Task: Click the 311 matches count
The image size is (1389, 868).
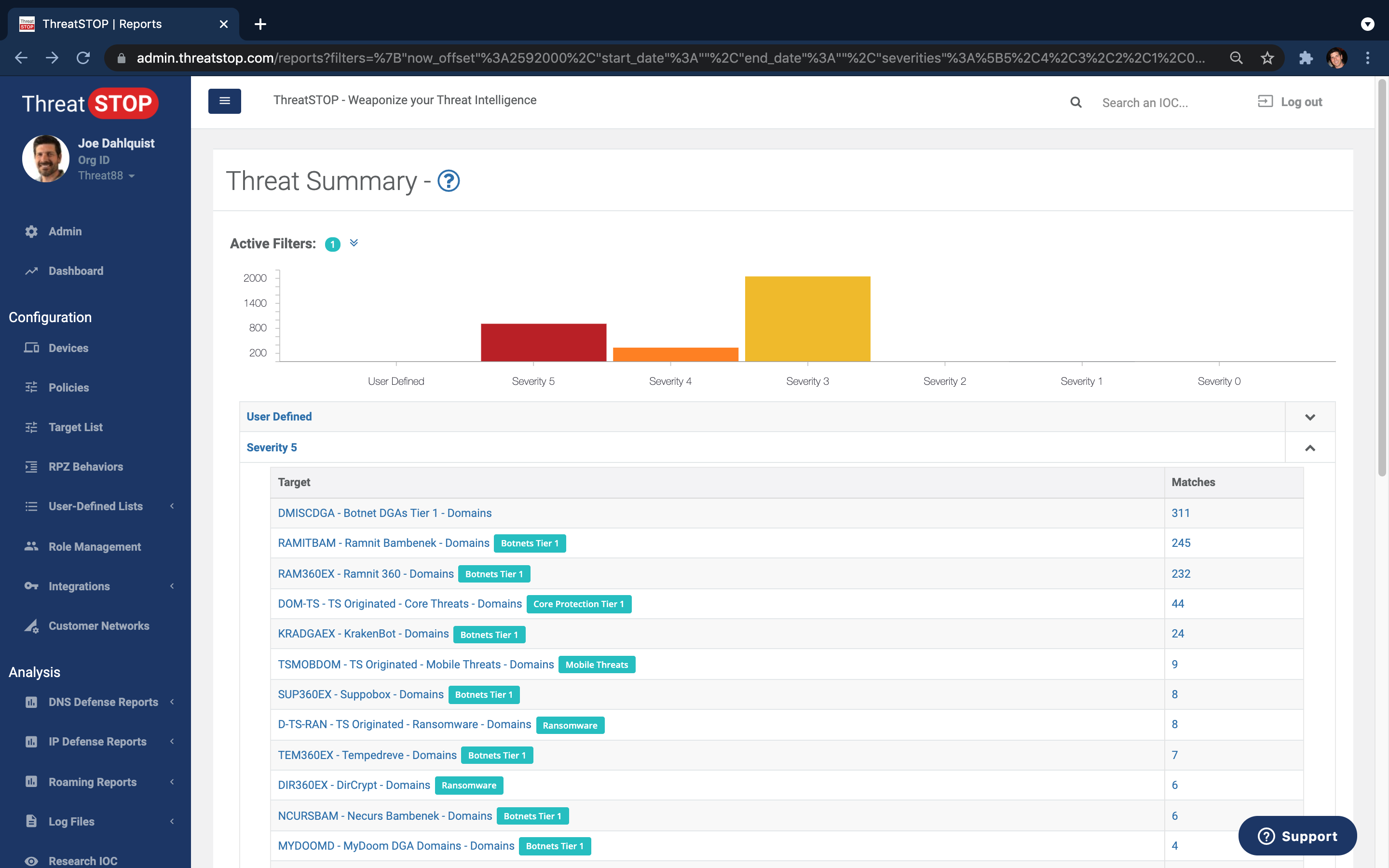Action: (x=1181, y=513)
